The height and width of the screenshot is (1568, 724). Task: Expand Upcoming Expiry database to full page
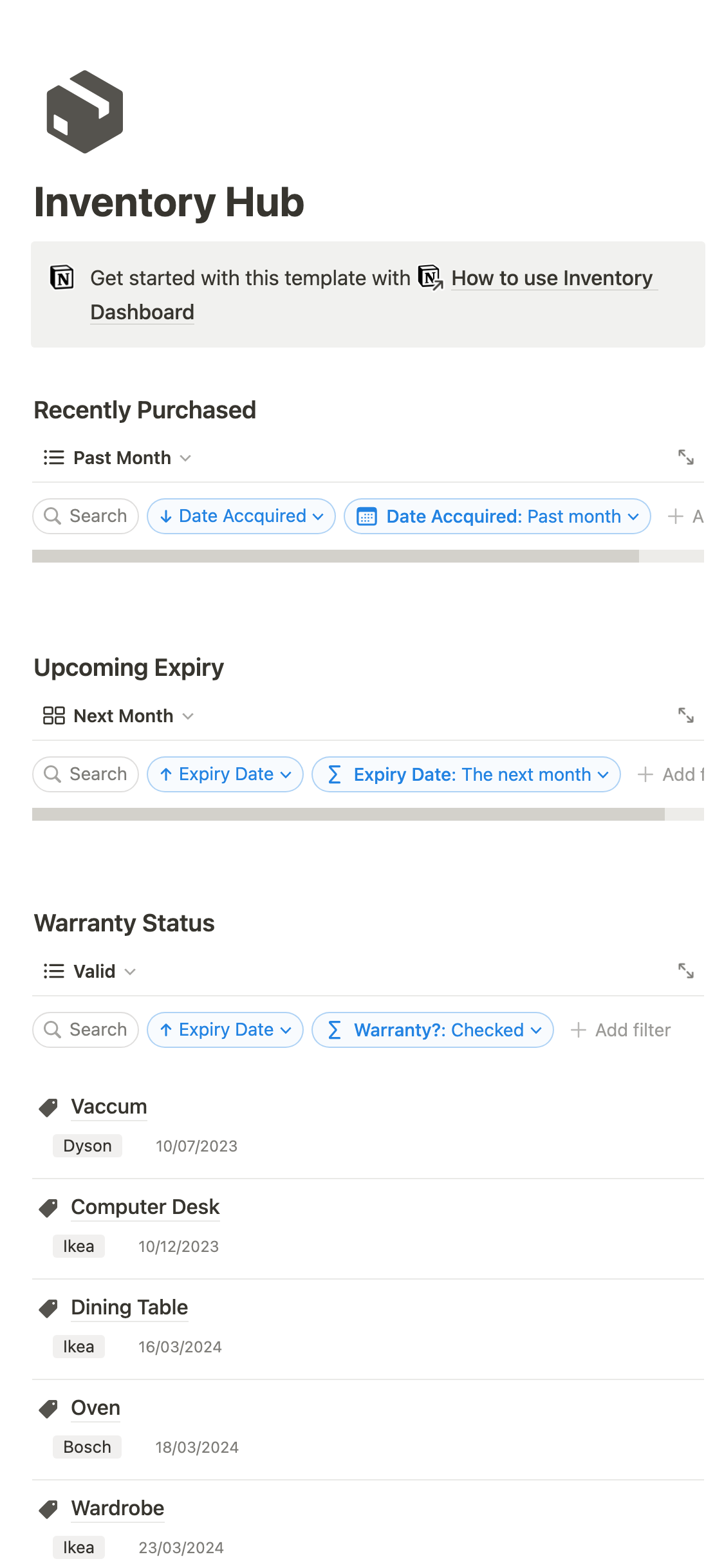click(x=685, y=715)
